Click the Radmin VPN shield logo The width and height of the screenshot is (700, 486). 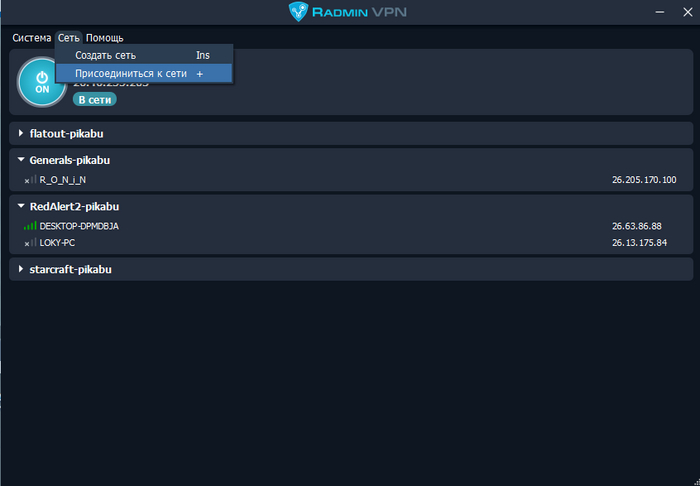pos(299,12)
